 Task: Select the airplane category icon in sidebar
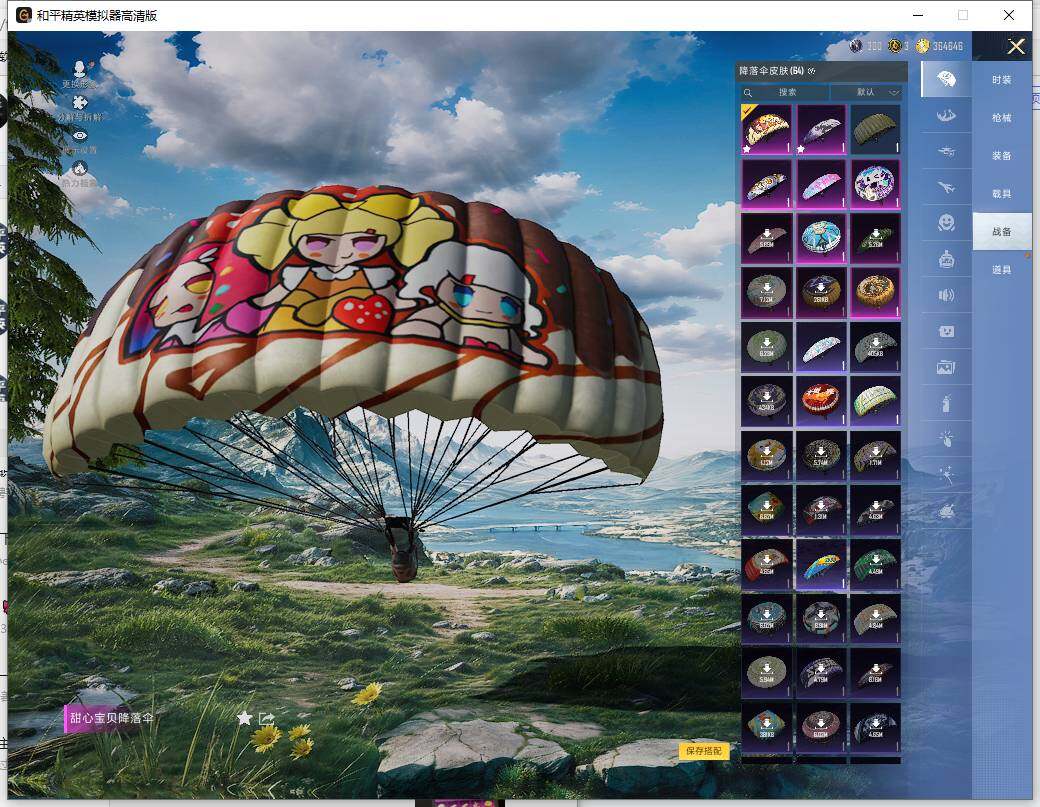(946, 188)
